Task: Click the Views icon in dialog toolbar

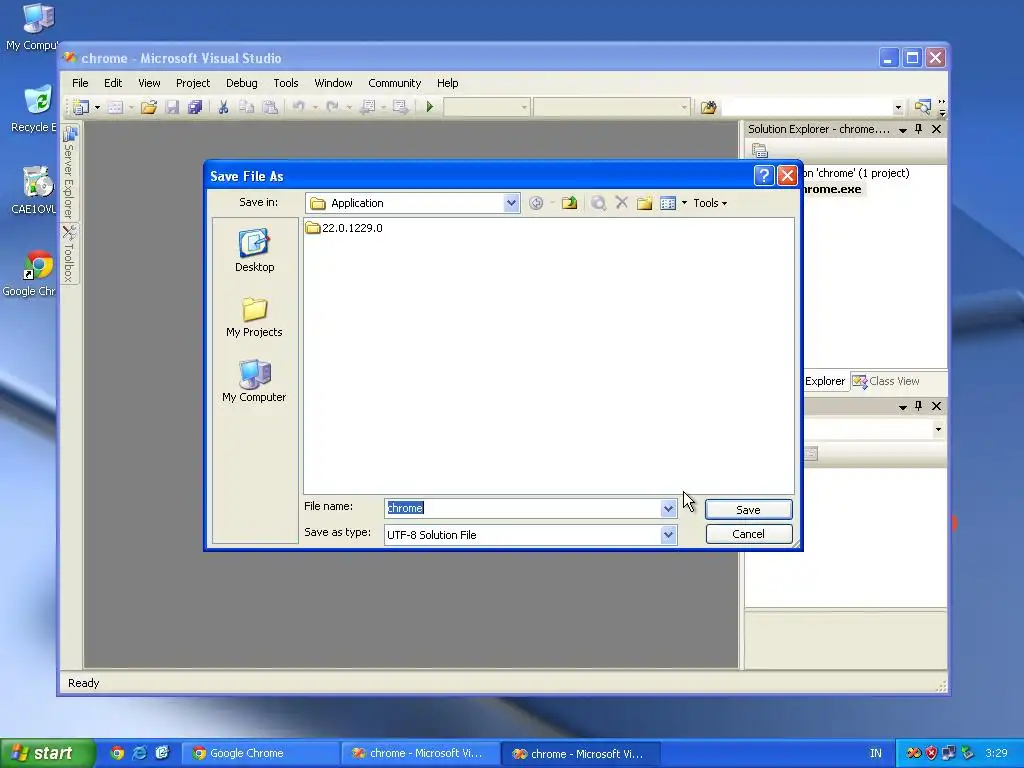Action: (668, 203)
